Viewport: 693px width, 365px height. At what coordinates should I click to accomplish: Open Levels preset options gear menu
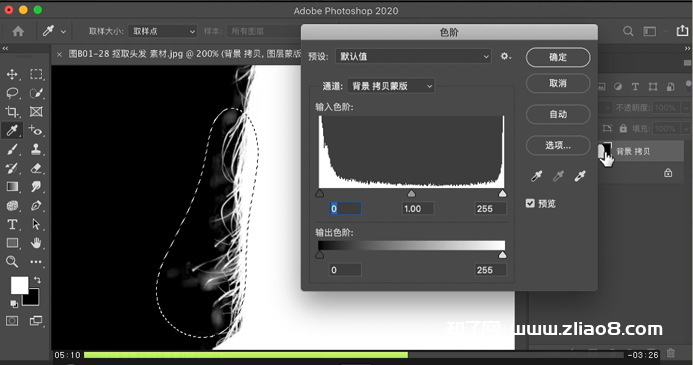point(505,56)
